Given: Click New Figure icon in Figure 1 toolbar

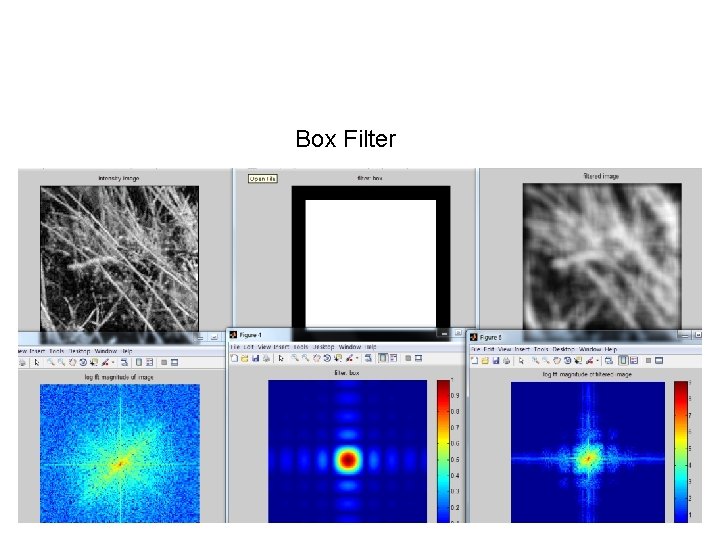Looking at the screenshot, I should [x=234, y=358].
